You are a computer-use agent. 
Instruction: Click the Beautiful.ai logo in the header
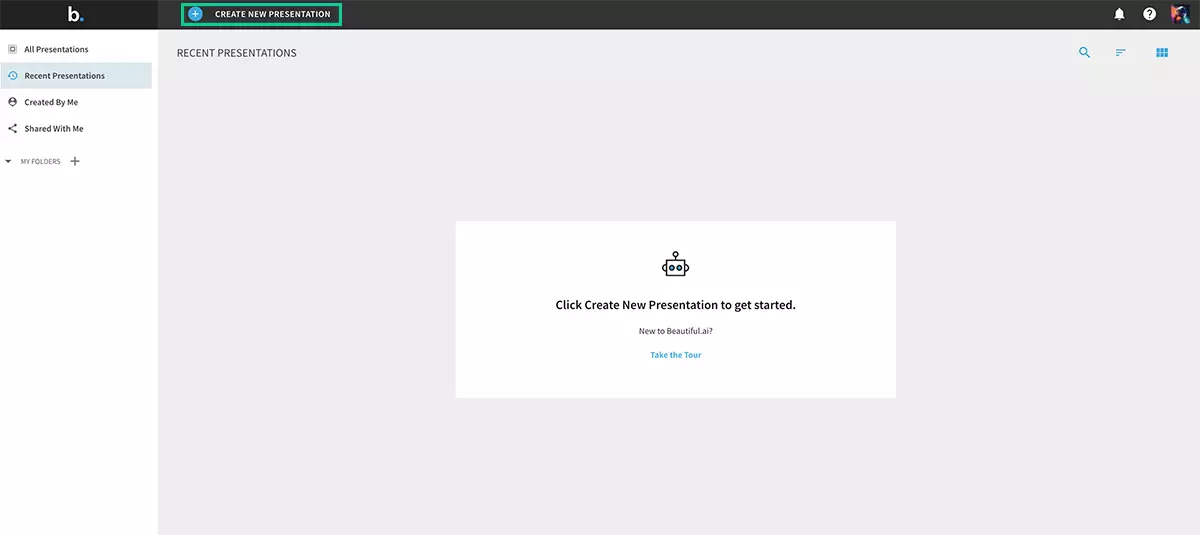[75, 14]
